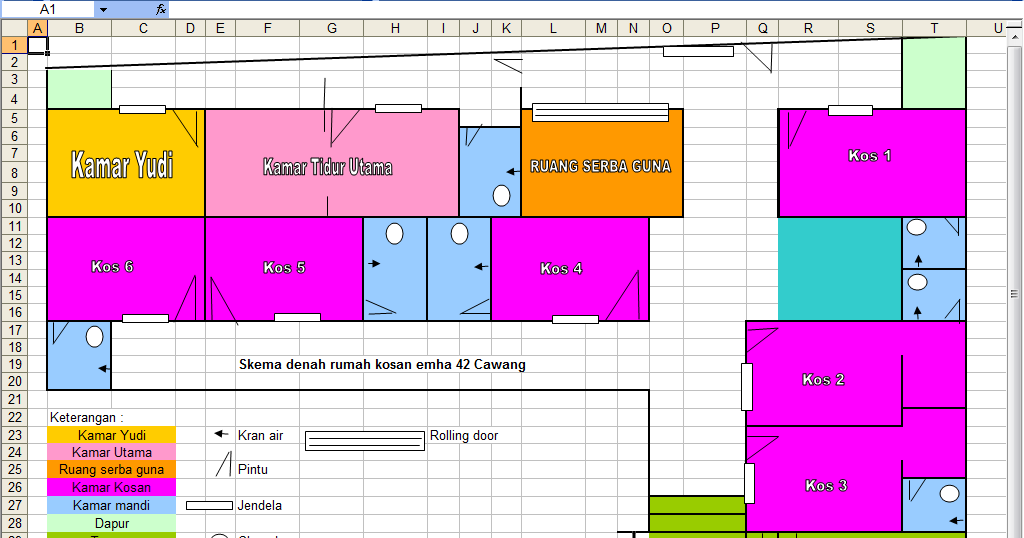Select row 25 header

coord(14,469)
